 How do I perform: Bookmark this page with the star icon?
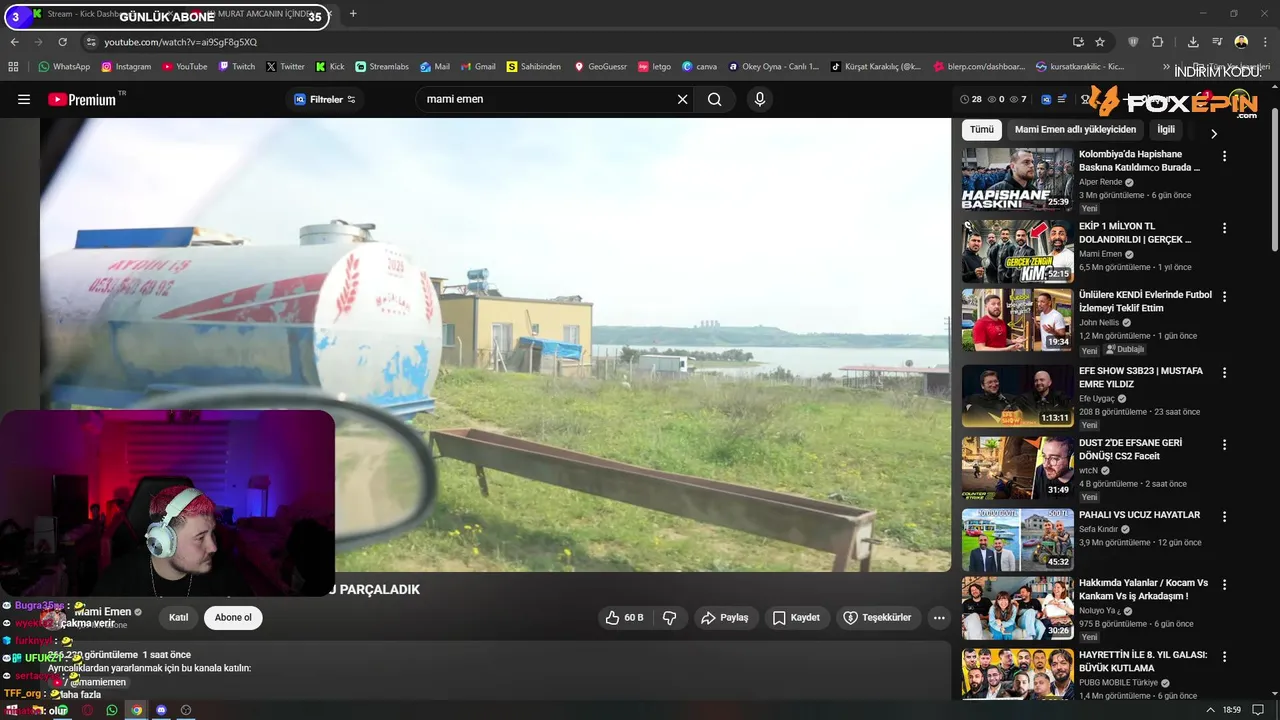pyautogui.click(x=1100, y=42)
